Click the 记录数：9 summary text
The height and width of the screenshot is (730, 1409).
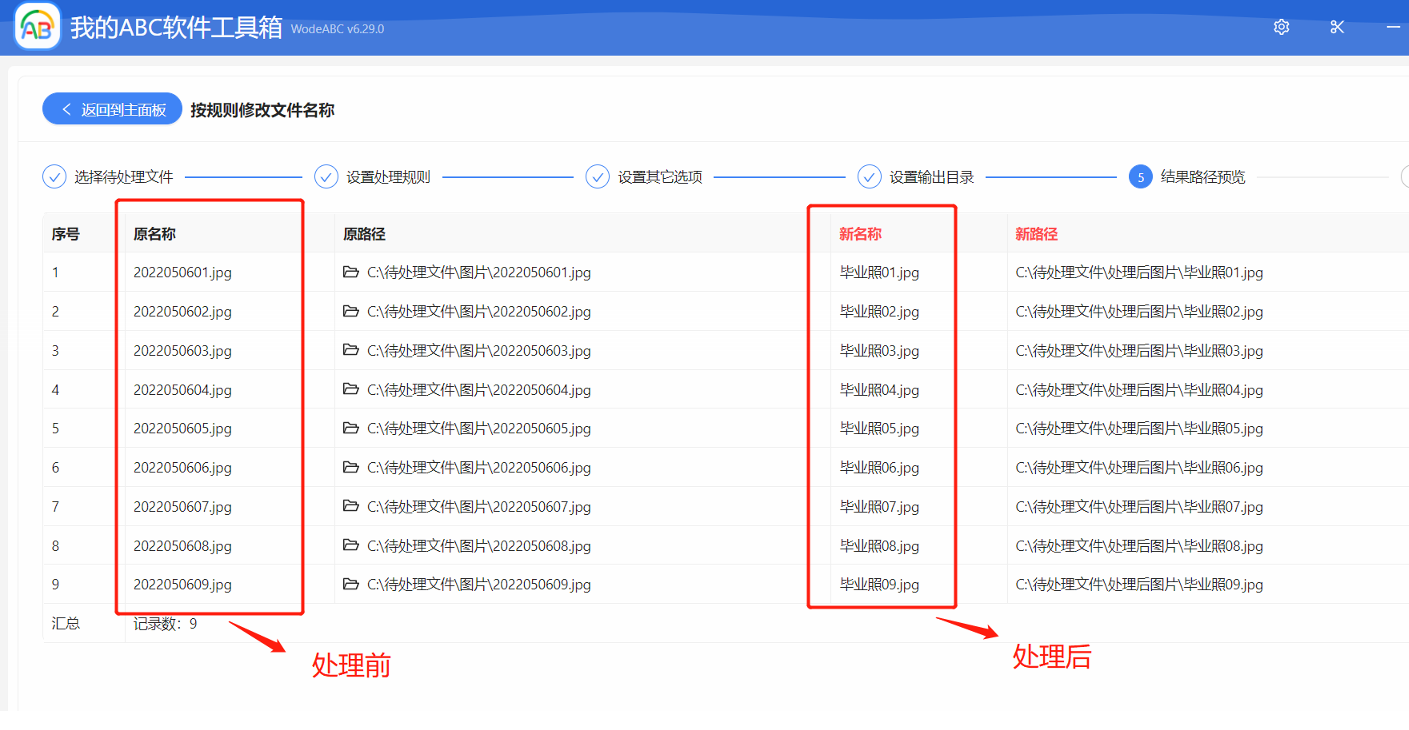pyautogui.click(x=165, y=623)
